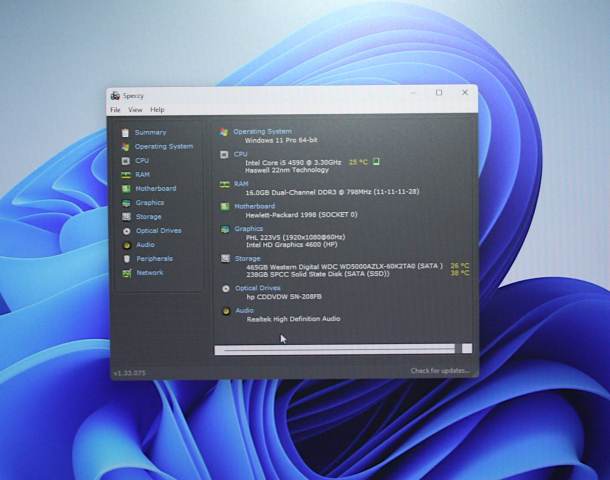Click CPU chip icon beside CPU heading
The width and height of the screenshot is (610, 480).
pos(224,155)
